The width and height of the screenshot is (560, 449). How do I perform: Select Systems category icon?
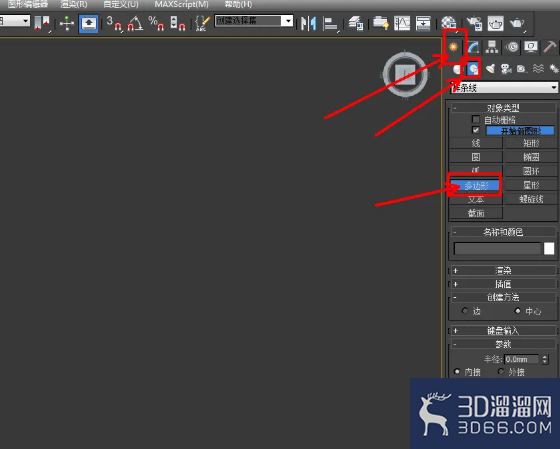pyautogui.click(x=554, y=69)
